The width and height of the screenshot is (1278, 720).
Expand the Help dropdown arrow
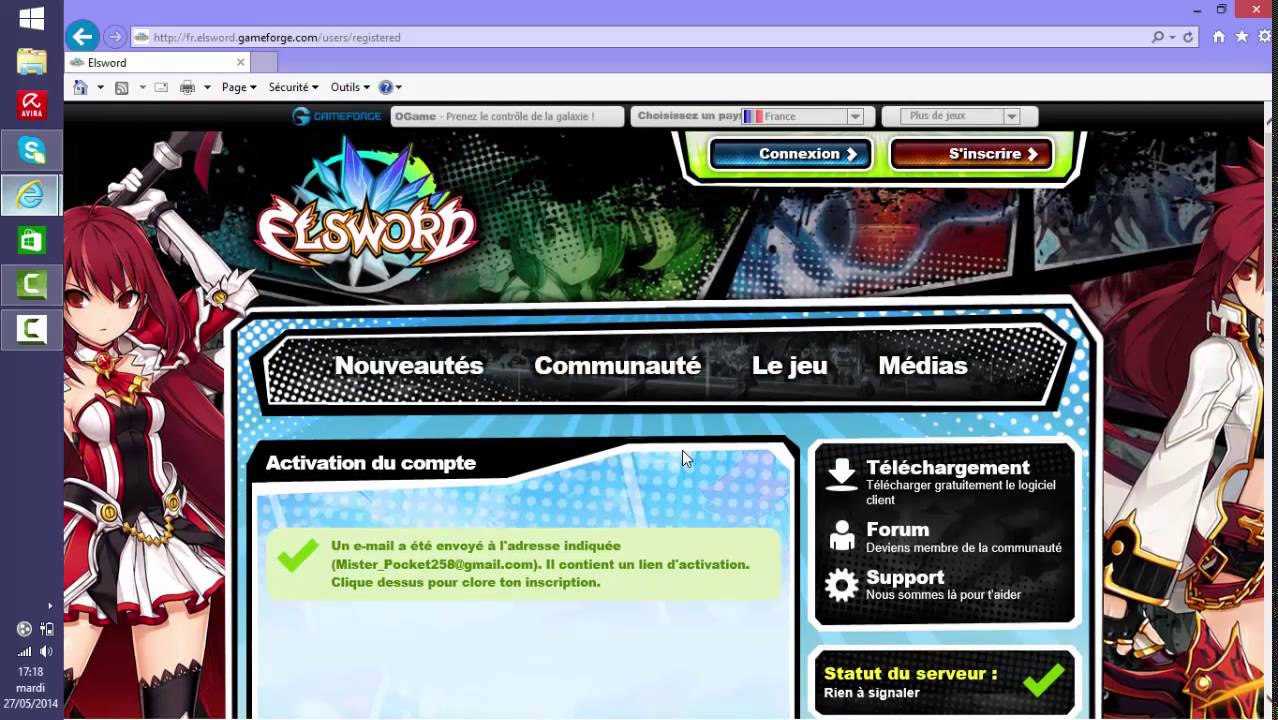(398, 87)
